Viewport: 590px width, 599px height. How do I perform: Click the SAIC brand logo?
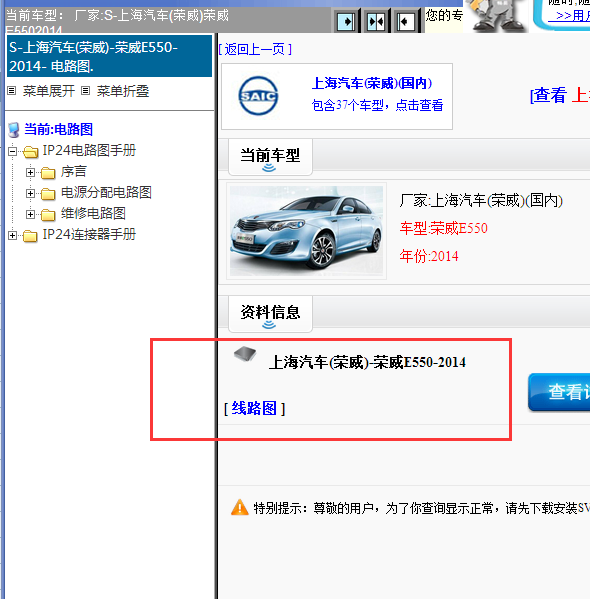(x=258, y=96)
